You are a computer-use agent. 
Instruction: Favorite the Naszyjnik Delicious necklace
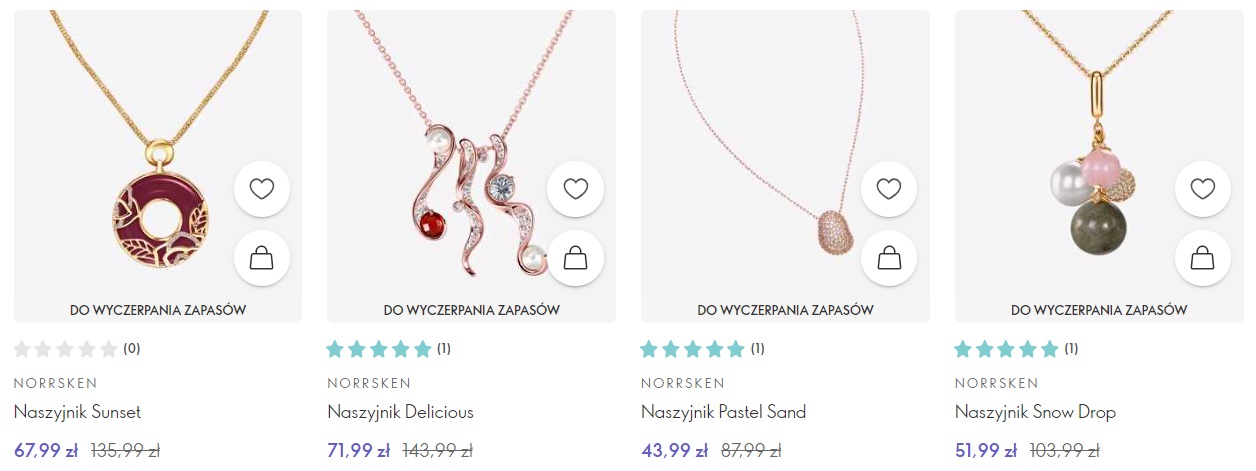[575, 189]
